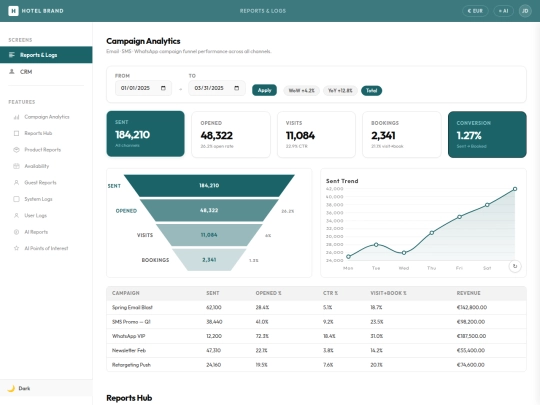The height and width of the screenshot is (405, 540).
Task: Select SMS Promo — Q1 row
Action: pos(316,322)
